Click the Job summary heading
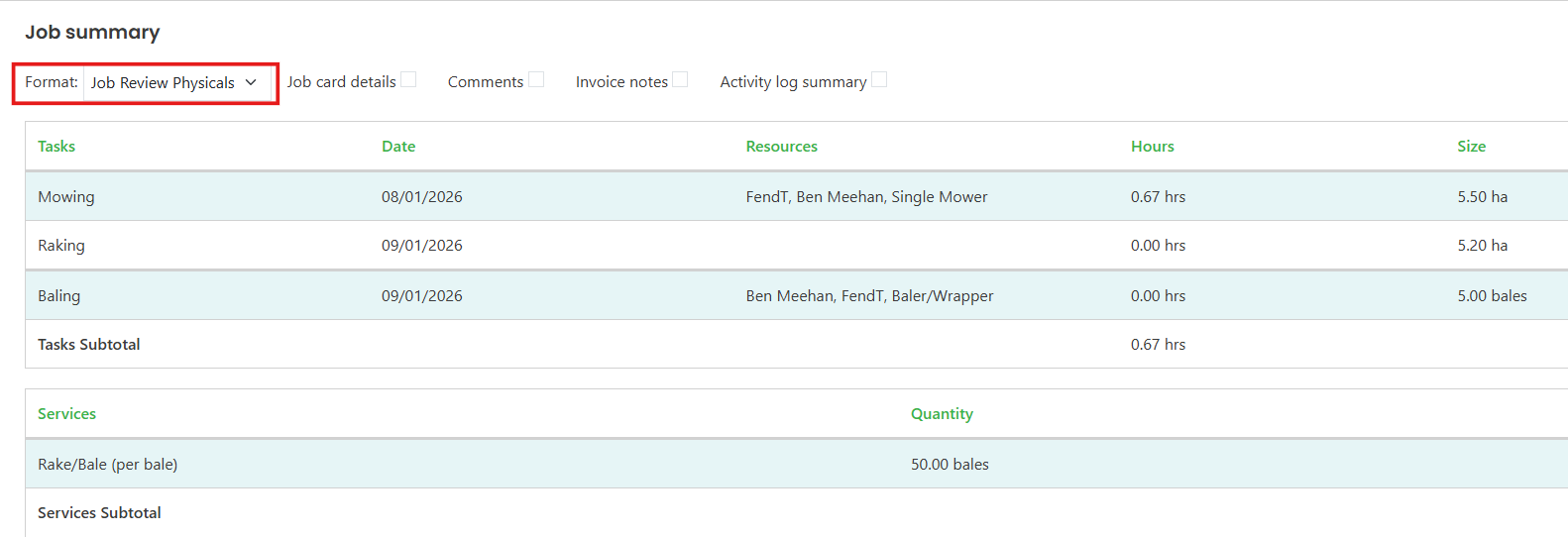1568x537 pixels. pyautogui.click(x=92, y=32)
